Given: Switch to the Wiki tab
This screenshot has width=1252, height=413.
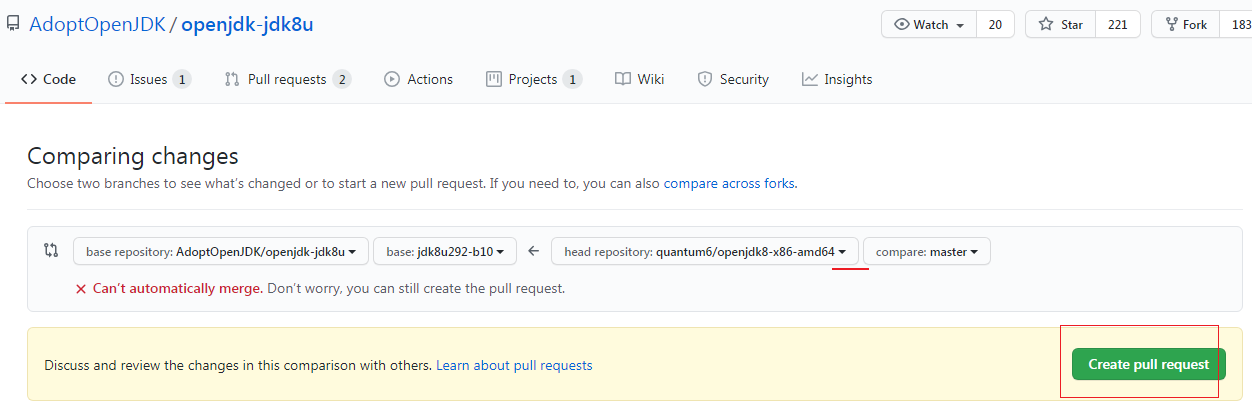Looking at the screenshot, I should click(639, 79).
